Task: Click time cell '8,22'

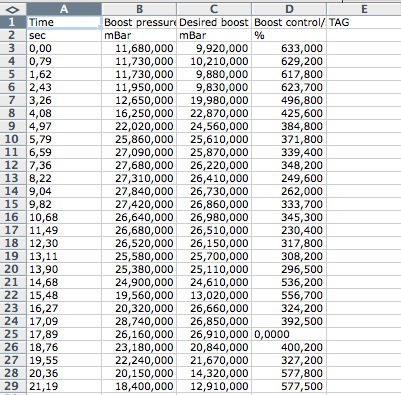Action: [64, 178]
